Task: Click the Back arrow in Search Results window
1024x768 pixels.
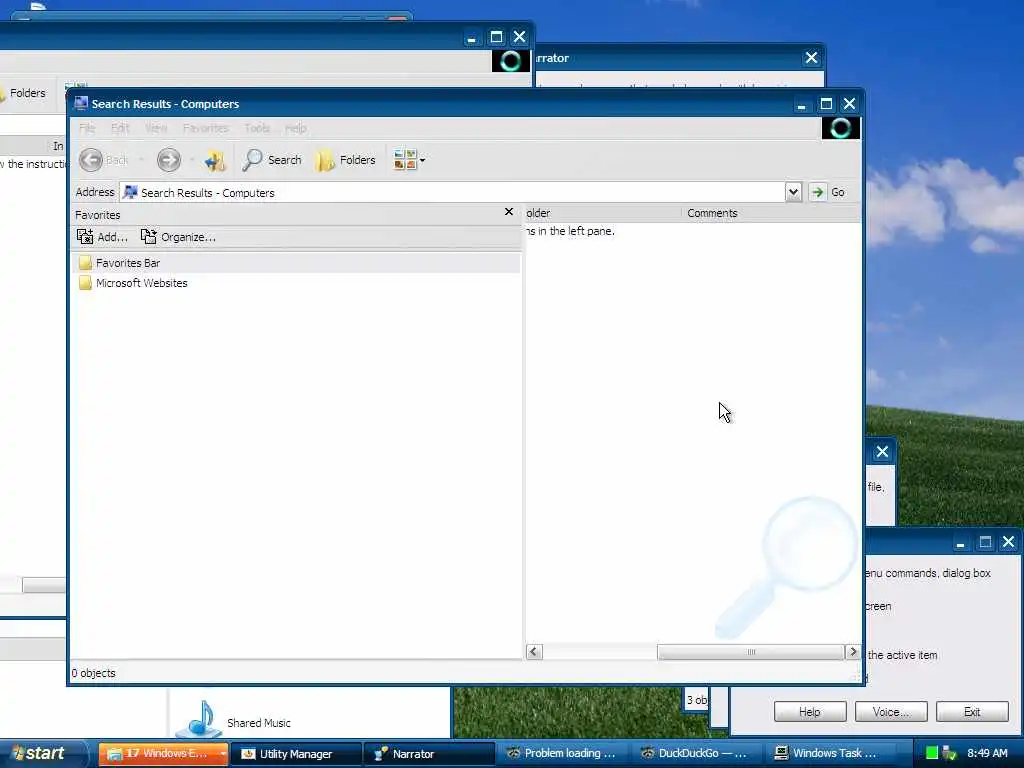Action: pos(91,160)
